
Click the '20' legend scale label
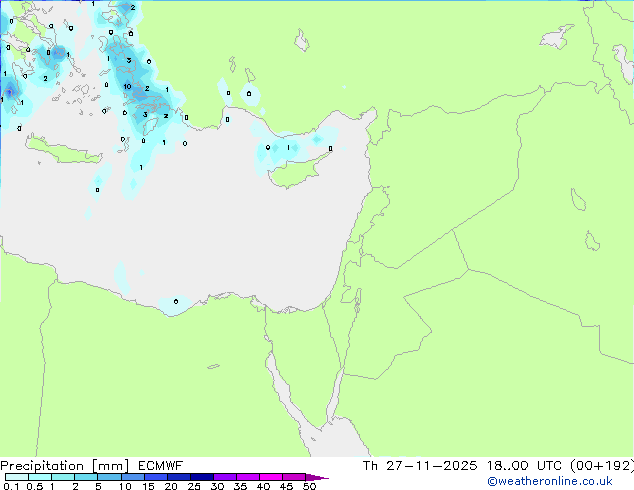(171, 486)
